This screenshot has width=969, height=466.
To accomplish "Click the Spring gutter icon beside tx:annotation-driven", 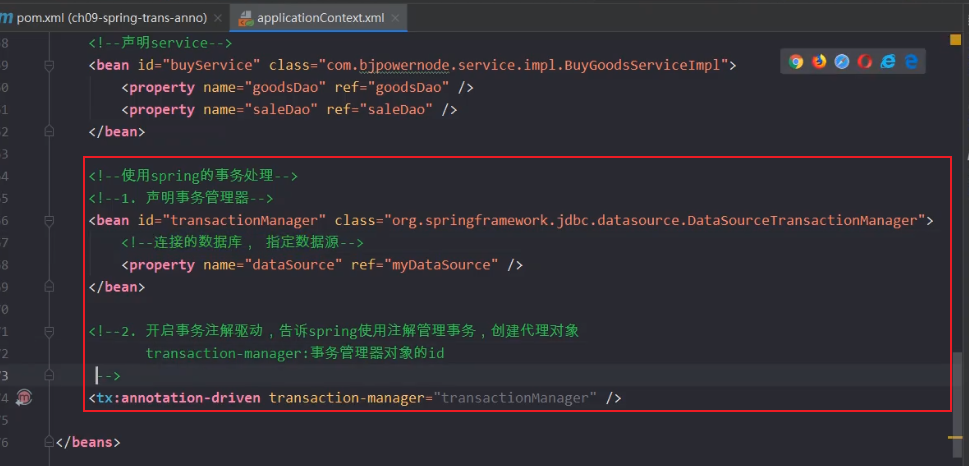I will coord(24,397).
